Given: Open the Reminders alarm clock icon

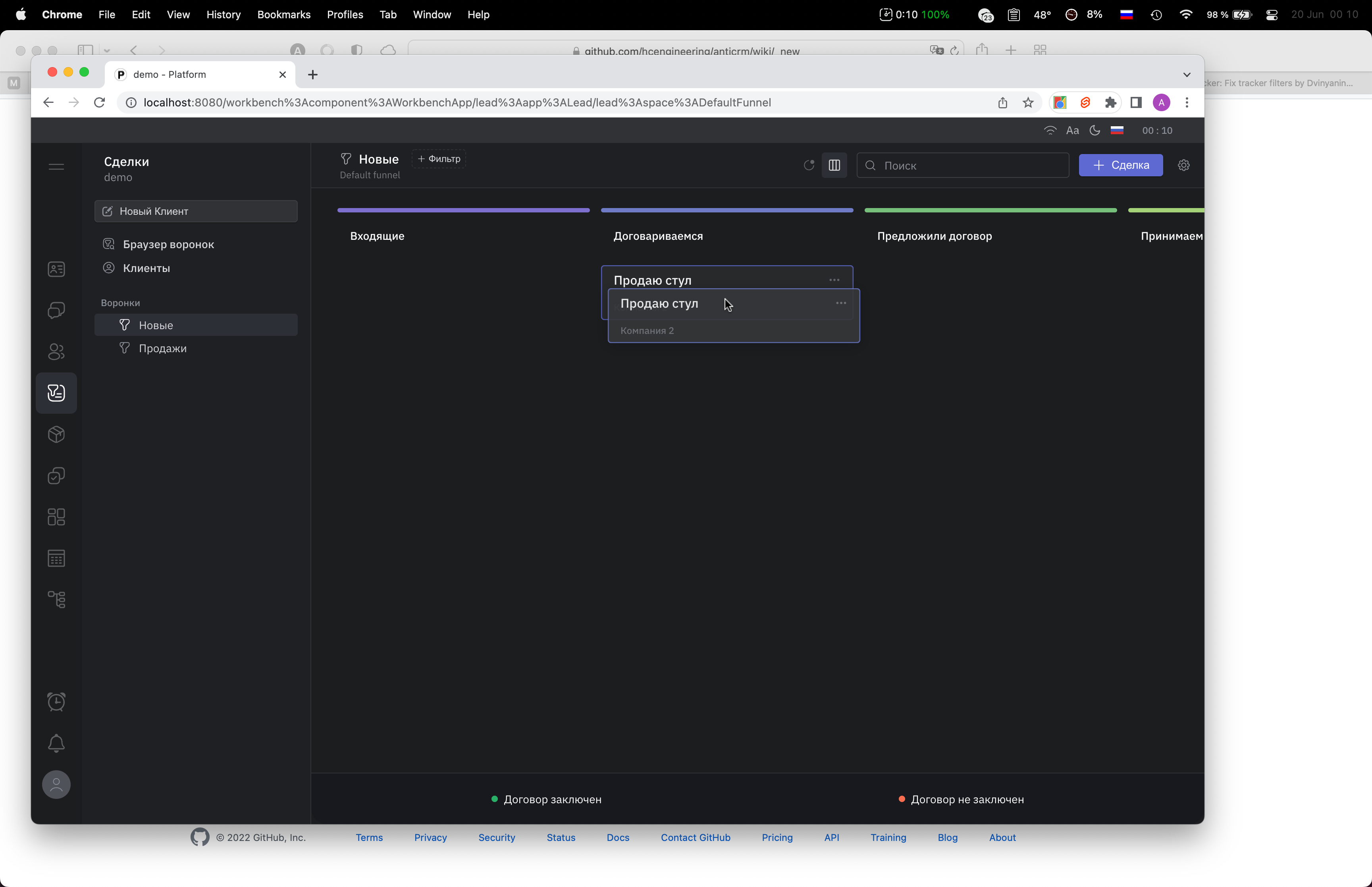Looking at the screenshot, I should click(x=56, y=702).
